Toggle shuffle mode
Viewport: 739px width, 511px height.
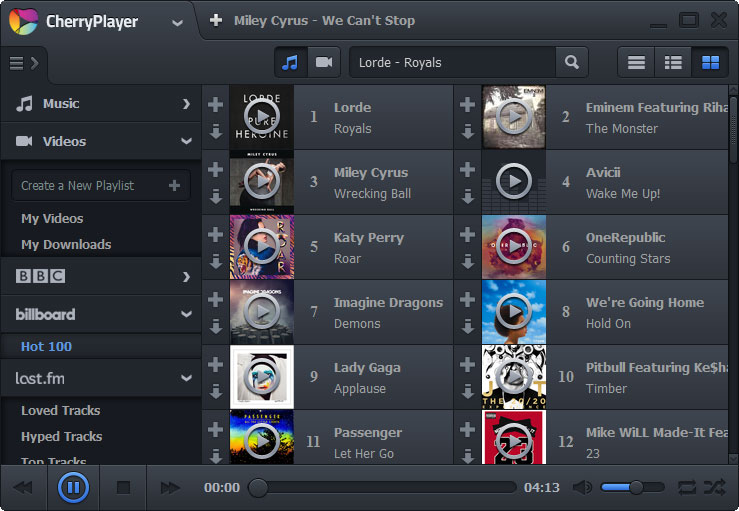coord(714,487)
